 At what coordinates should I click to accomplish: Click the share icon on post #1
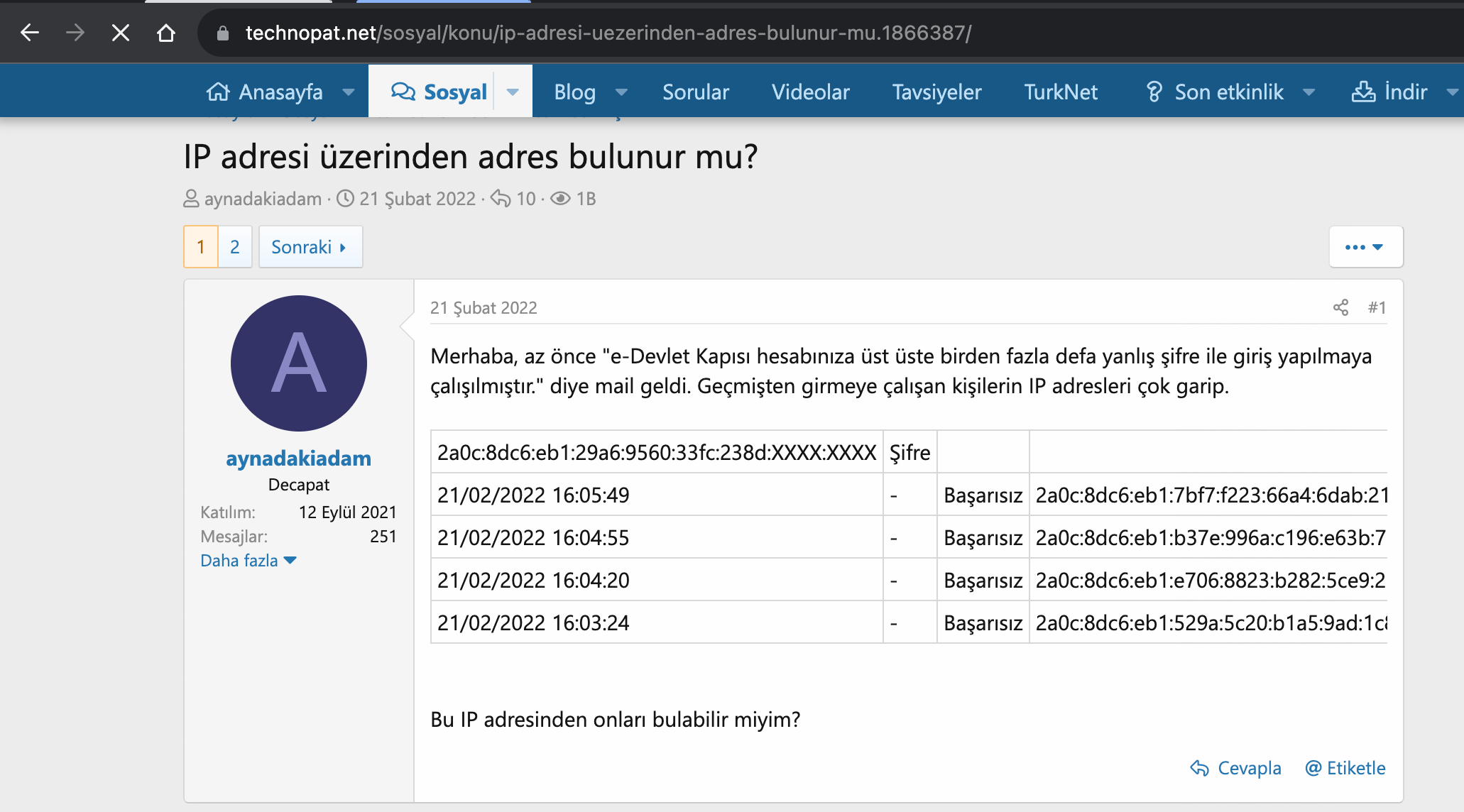[1340, 307]
